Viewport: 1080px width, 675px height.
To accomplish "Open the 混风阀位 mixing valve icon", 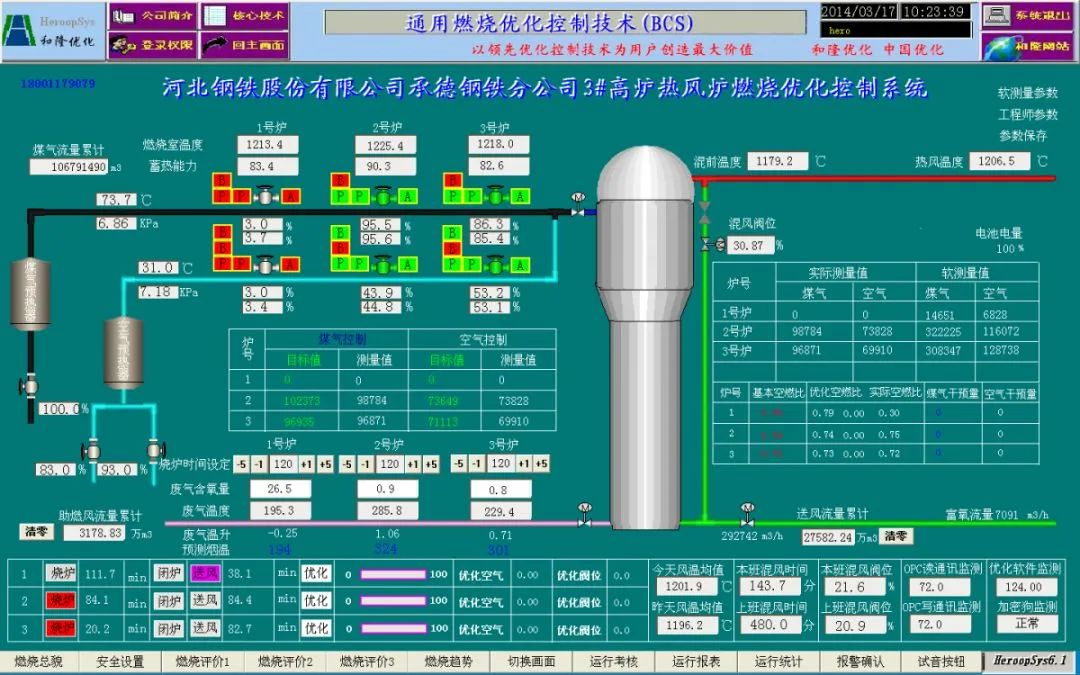I will (x=712, y=243).
